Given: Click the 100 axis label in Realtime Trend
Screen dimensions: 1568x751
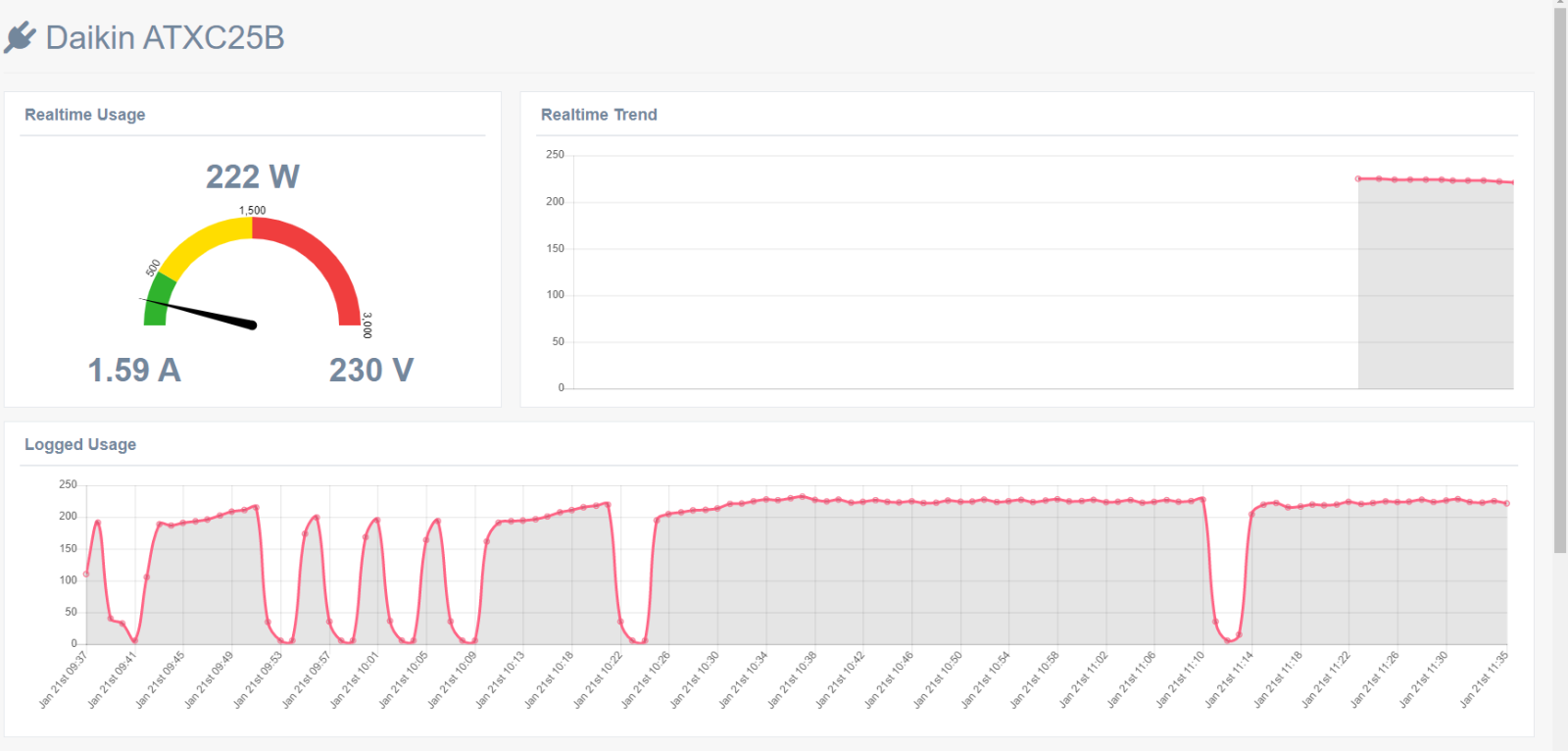Looking at the screenshot, I should coord(556,294).
